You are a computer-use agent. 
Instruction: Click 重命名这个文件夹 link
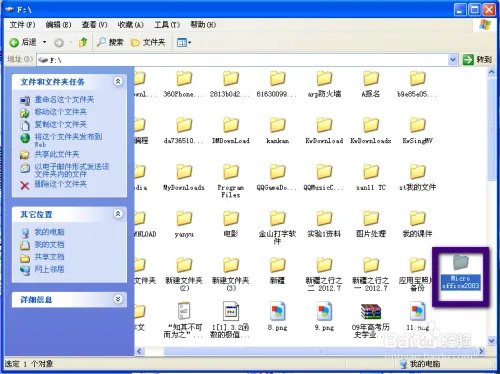pos(64,100)
